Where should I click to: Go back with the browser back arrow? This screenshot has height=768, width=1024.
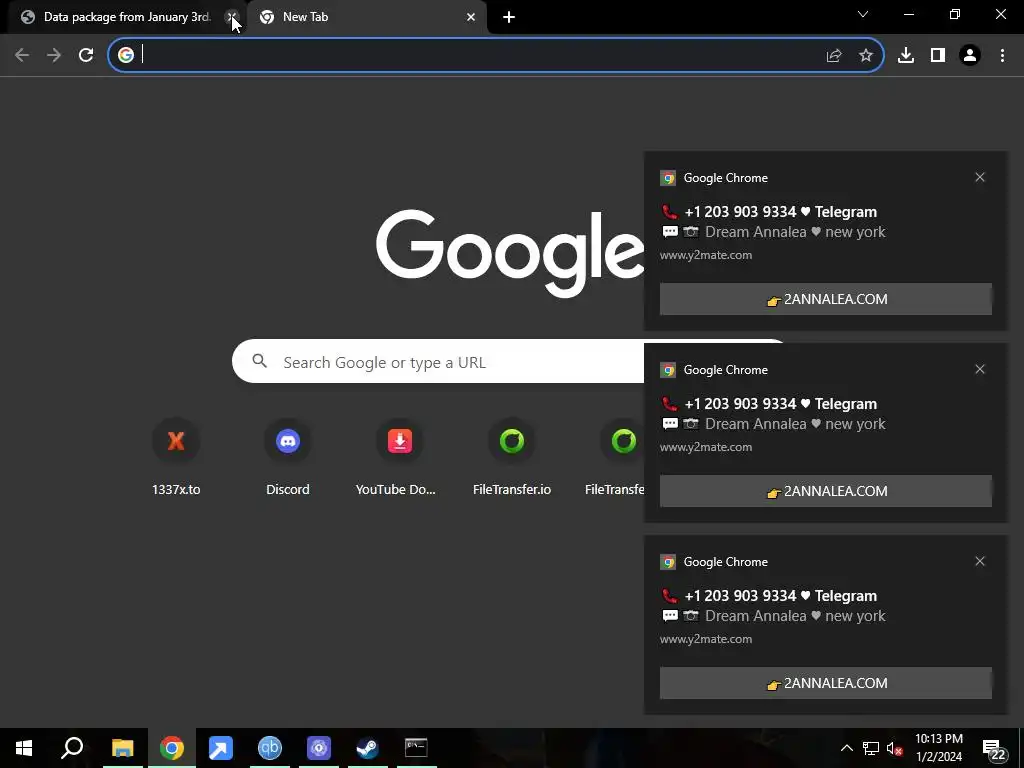coord(22,56)
